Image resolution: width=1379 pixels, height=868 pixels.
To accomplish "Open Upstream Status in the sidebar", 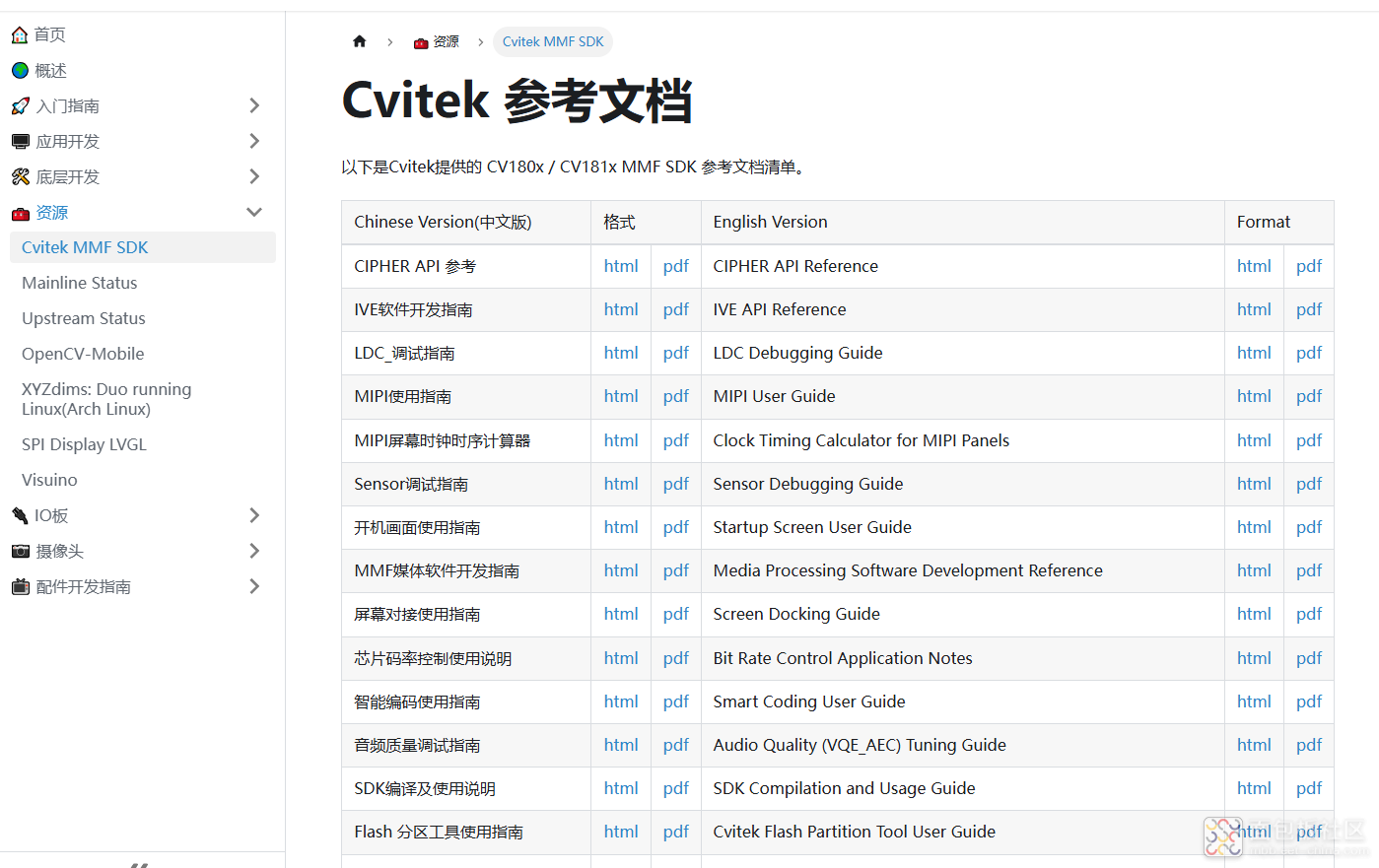I will coord(84,318).
